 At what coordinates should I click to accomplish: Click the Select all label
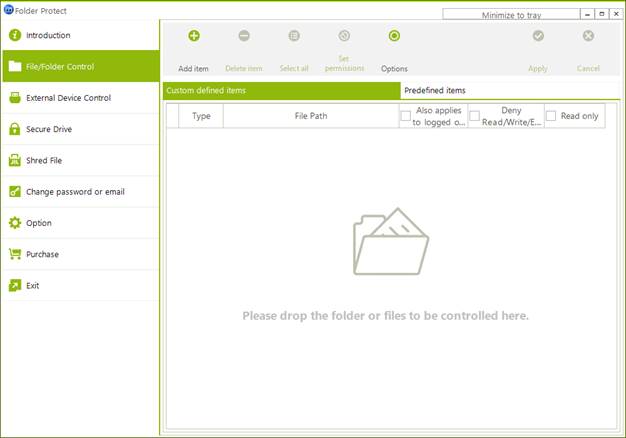pyautogui.click(x=294, y=69)
